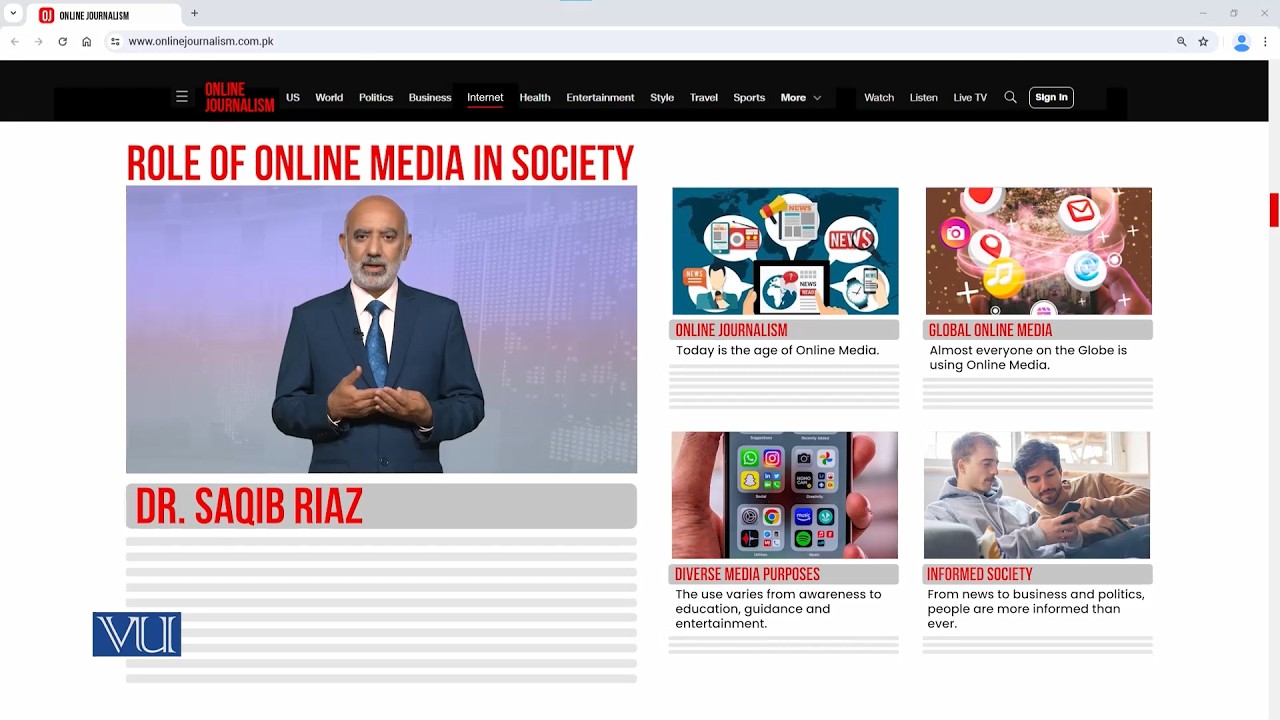Open site information icon in address bar
This screenshot has width=1280, height=720.
click(x=115, y=41)
